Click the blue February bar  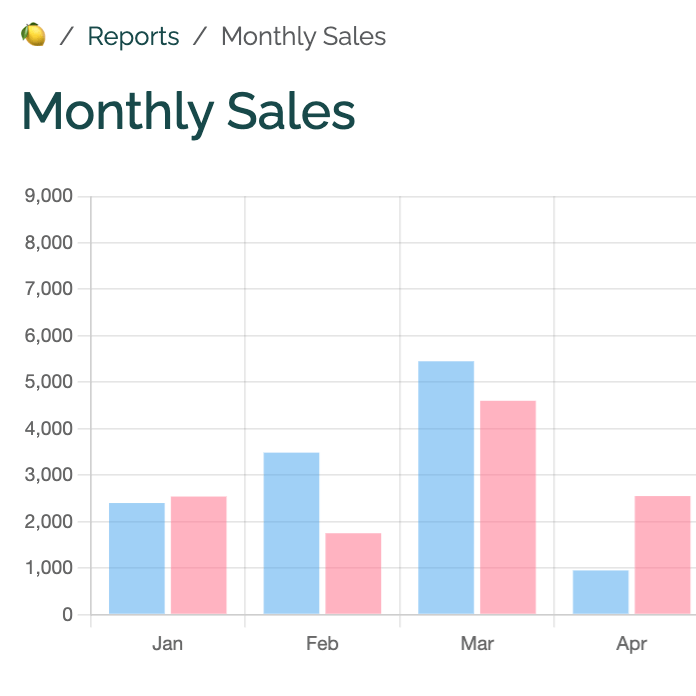click(291, 533)
